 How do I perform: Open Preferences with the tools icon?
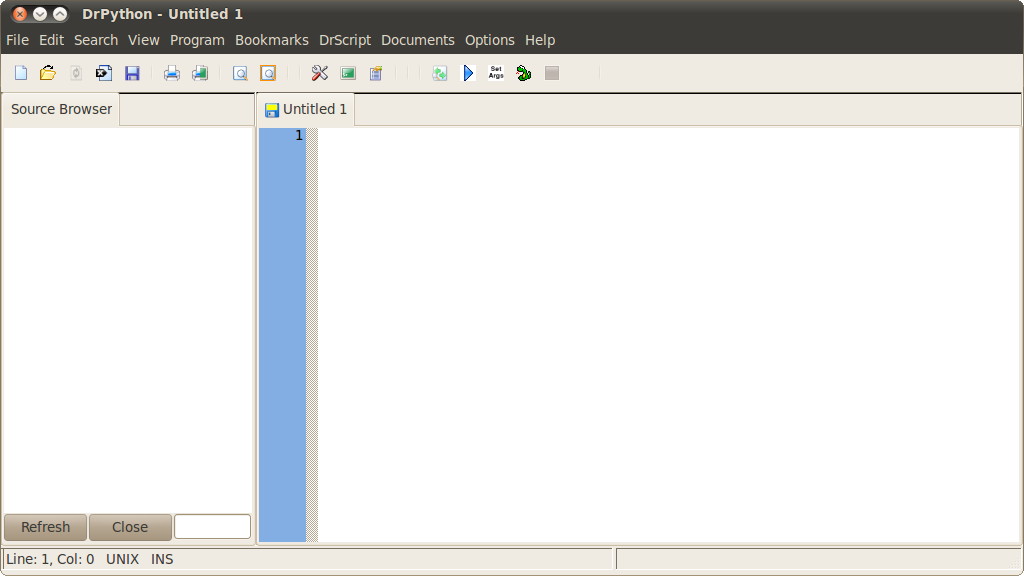[319, 73]
